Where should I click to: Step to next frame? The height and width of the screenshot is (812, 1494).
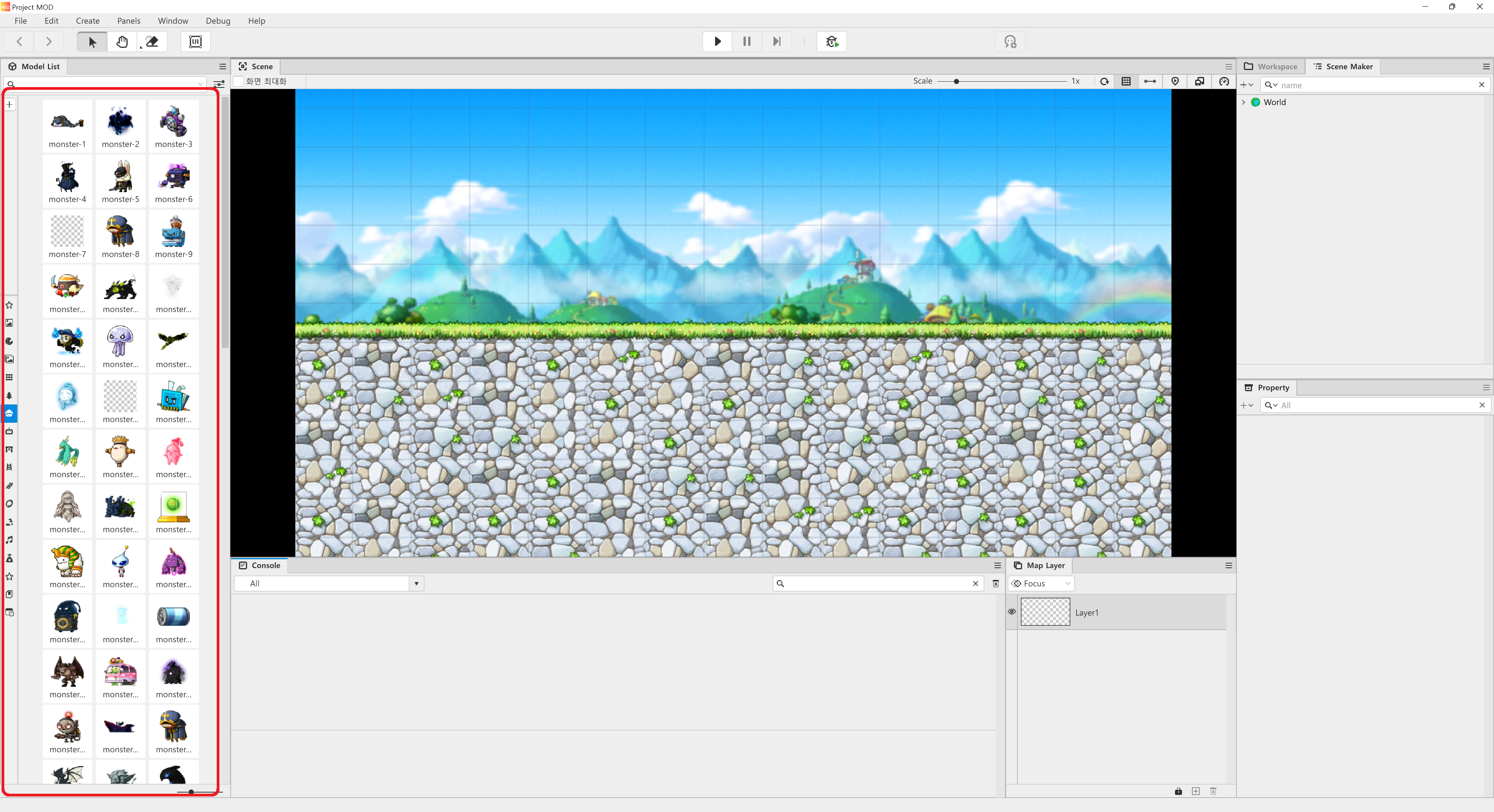777,42
